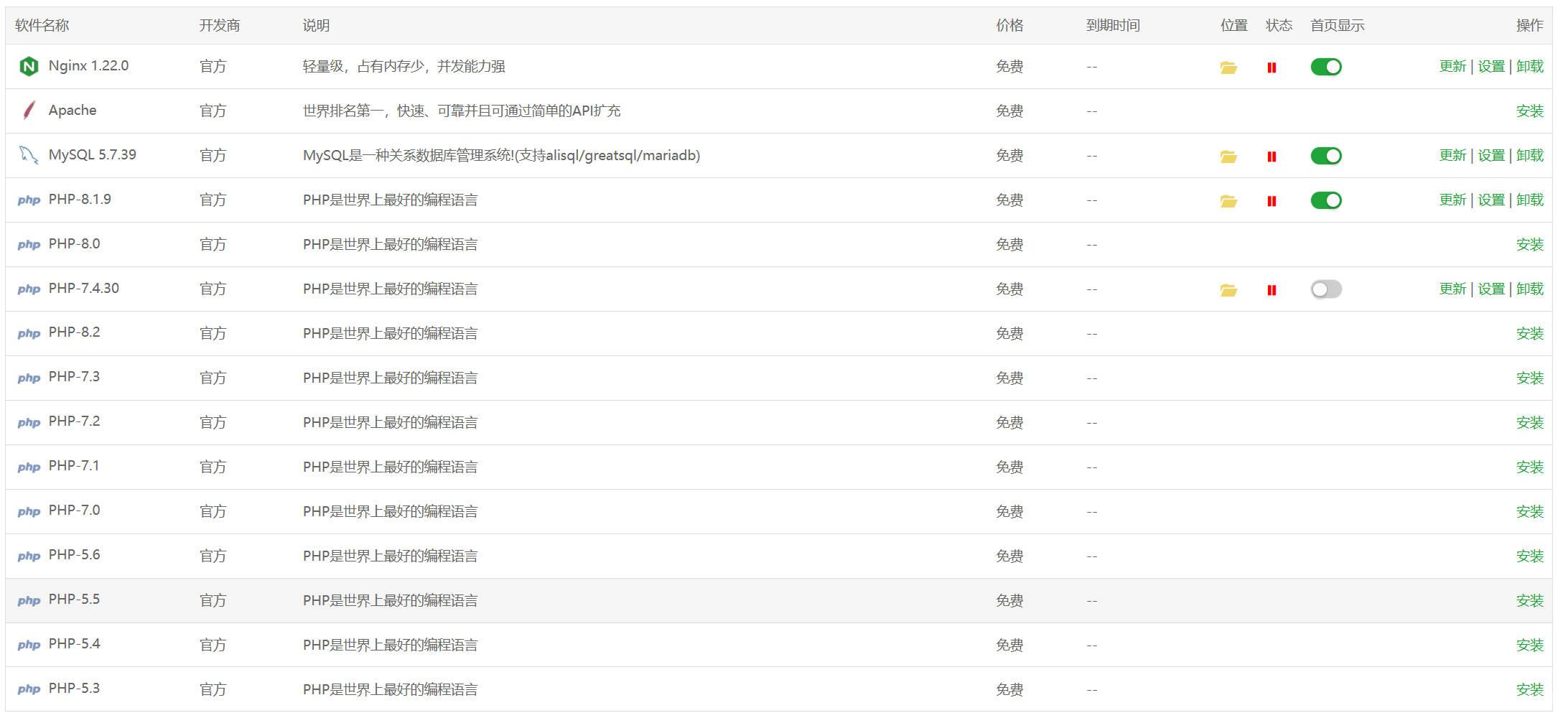Install PHP-5.6

pos(1530,556)
